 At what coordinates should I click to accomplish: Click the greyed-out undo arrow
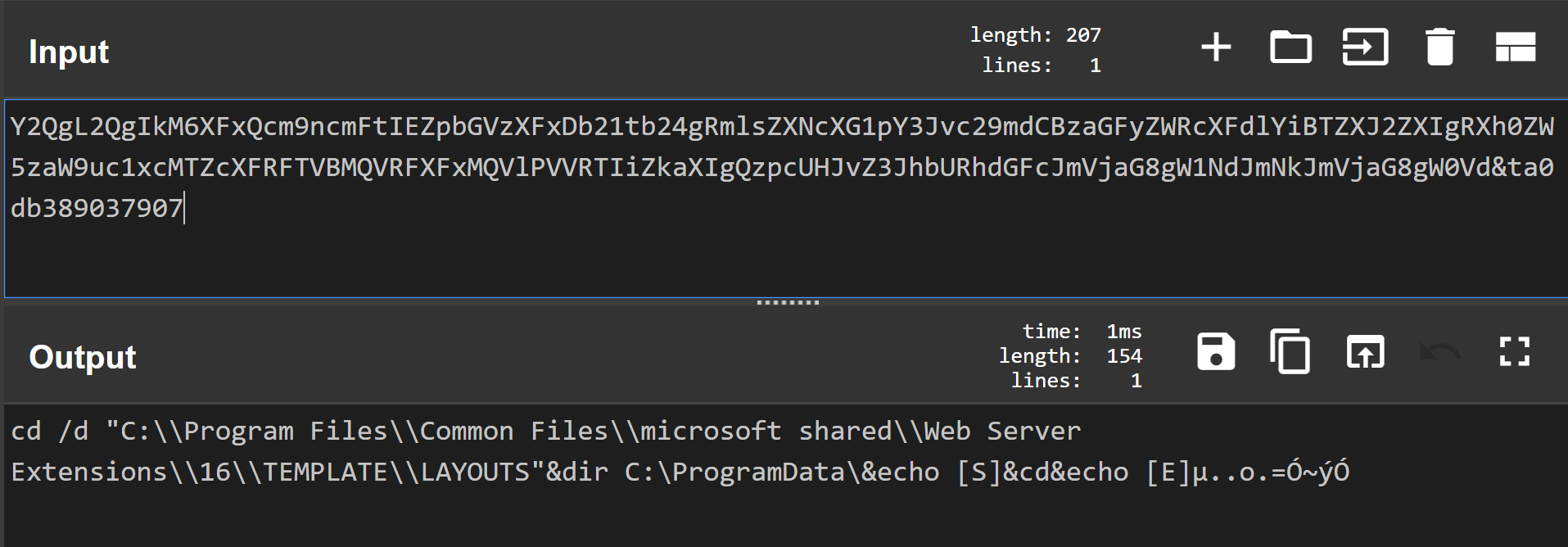1439,352
